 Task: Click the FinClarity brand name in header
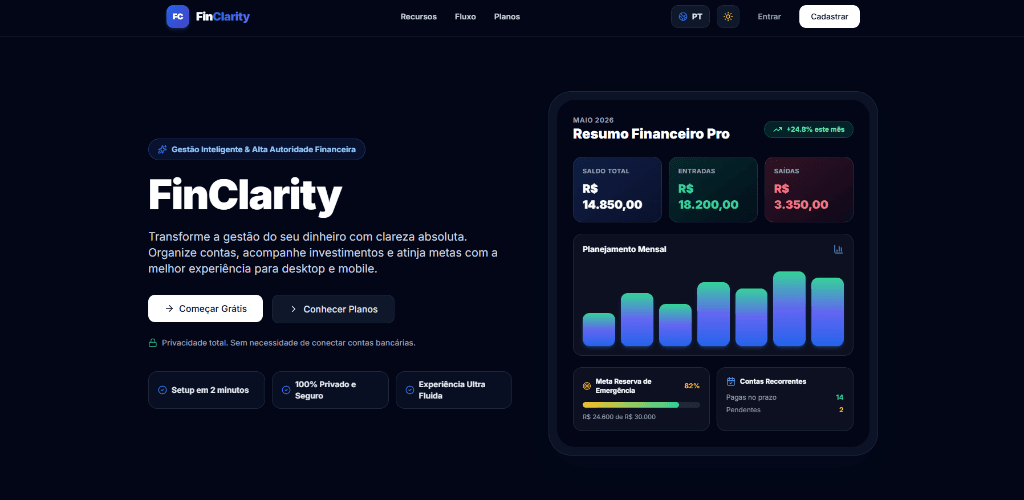223,17
